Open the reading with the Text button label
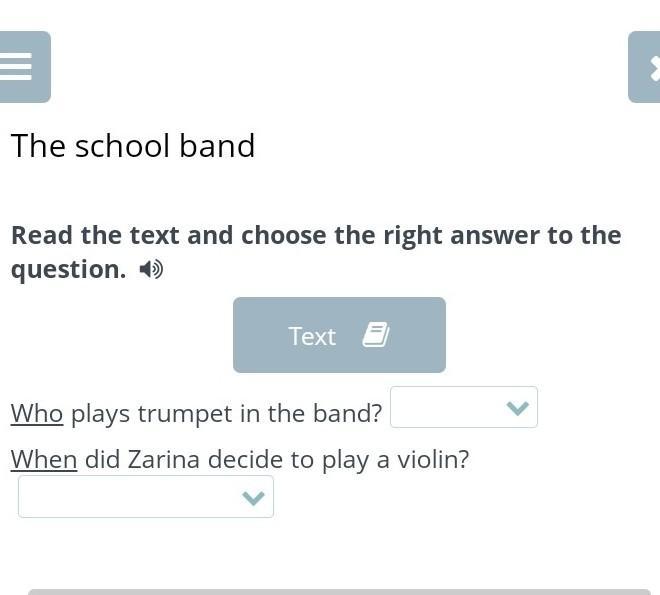Screen dimensions: 660x595 [312, 336]
